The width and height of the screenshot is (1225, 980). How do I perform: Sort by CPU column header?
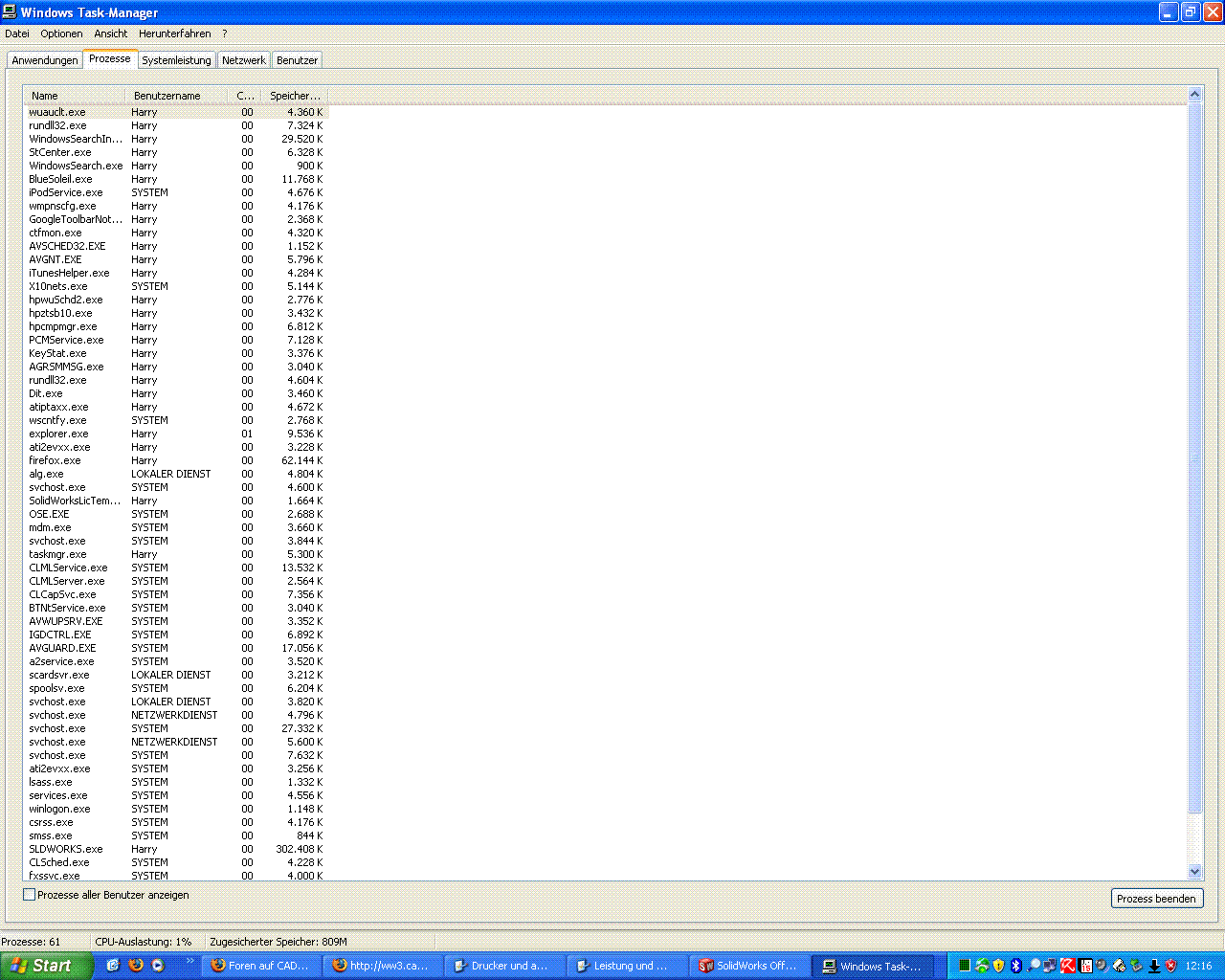pyautogui.click(x=244, y=96)
